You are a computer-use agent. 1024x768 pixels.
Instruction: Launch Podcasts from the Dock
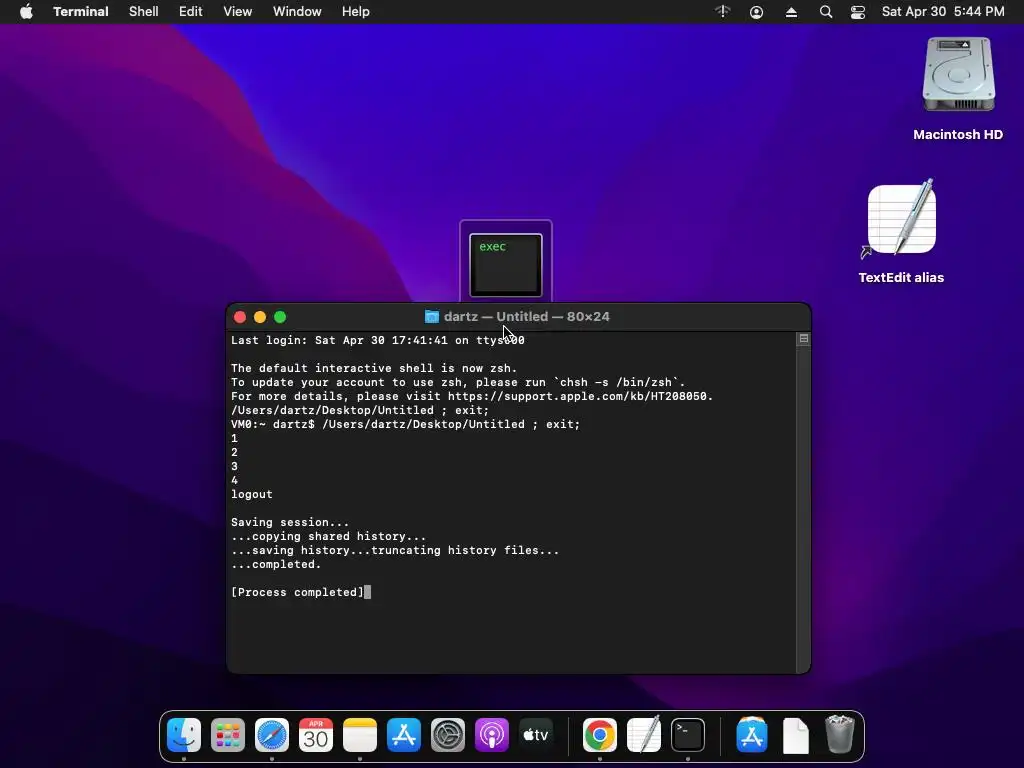tap(492, 735)
